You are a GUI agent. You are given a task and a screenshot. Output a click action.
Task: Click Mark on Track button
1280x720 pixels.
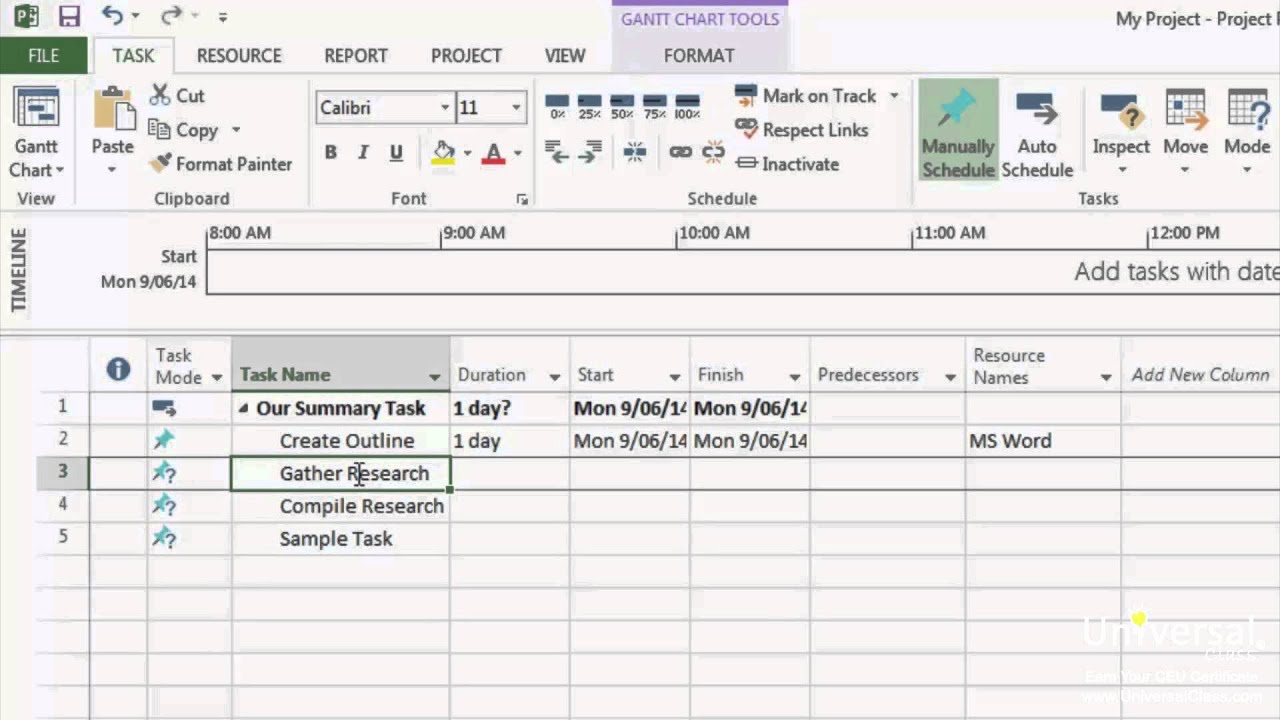[x=806, y=96]
